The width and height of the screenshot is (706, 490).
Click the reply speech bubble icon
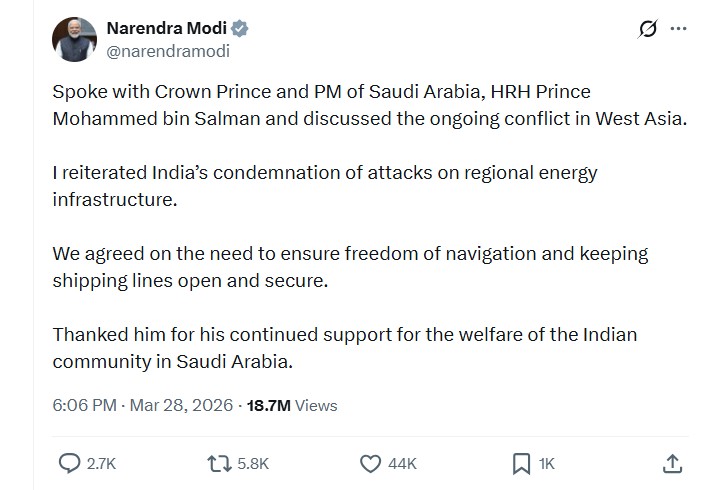pyautogui.click(x=69, y=463)
